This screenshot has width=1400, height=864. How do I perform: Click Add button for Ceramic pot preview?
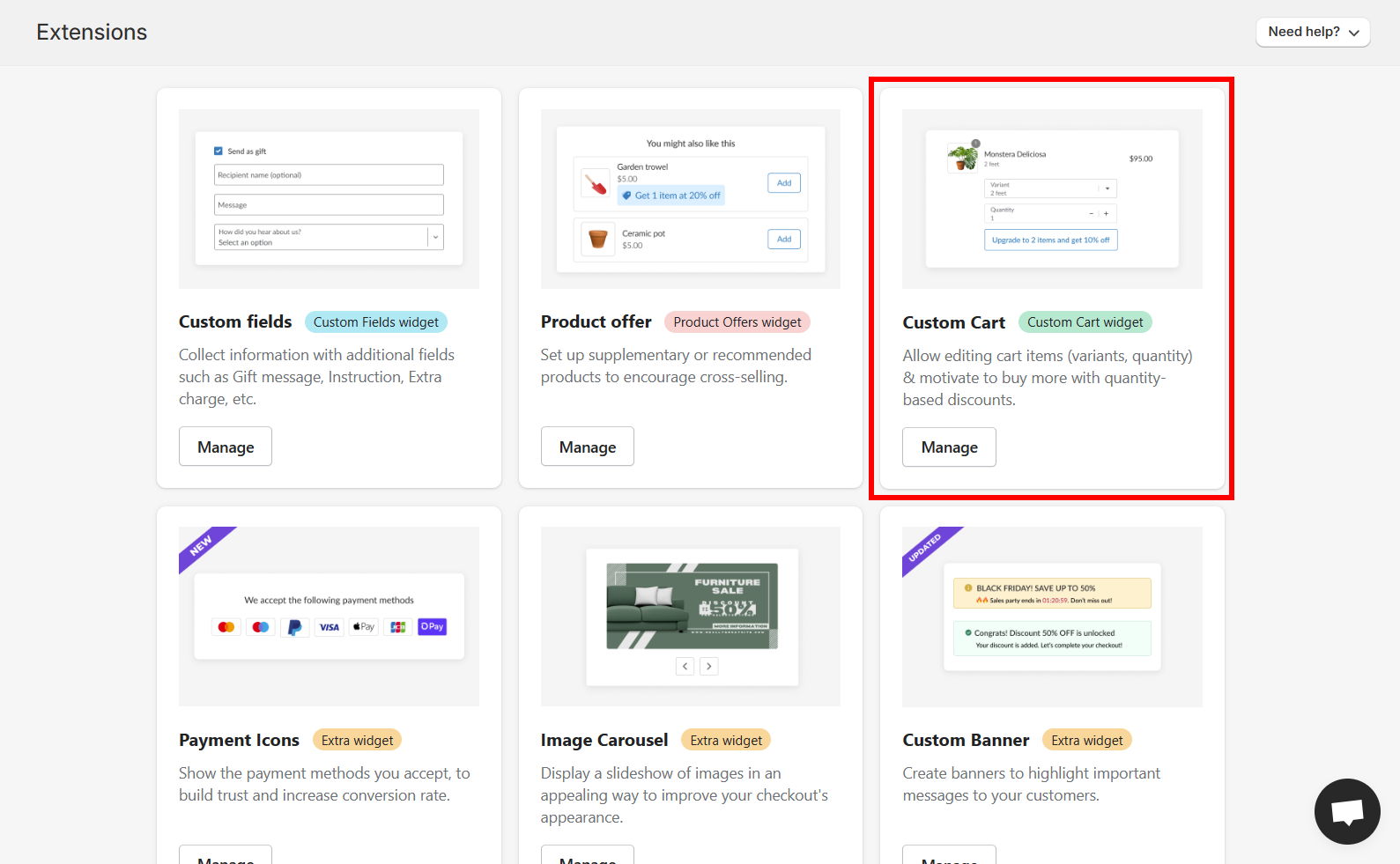pyautogui.click(x=784, y=240)
